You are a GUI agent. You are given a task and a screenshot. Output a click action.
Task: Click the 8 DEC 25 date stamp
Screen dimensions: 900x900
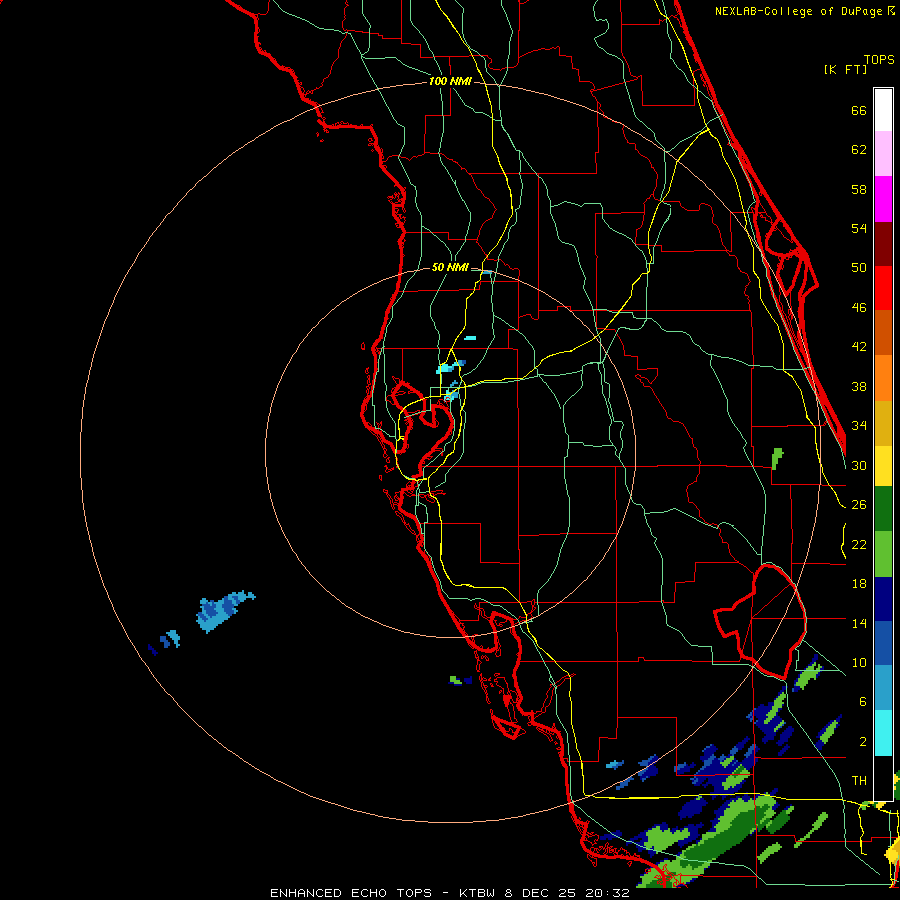tap(541, 893)
